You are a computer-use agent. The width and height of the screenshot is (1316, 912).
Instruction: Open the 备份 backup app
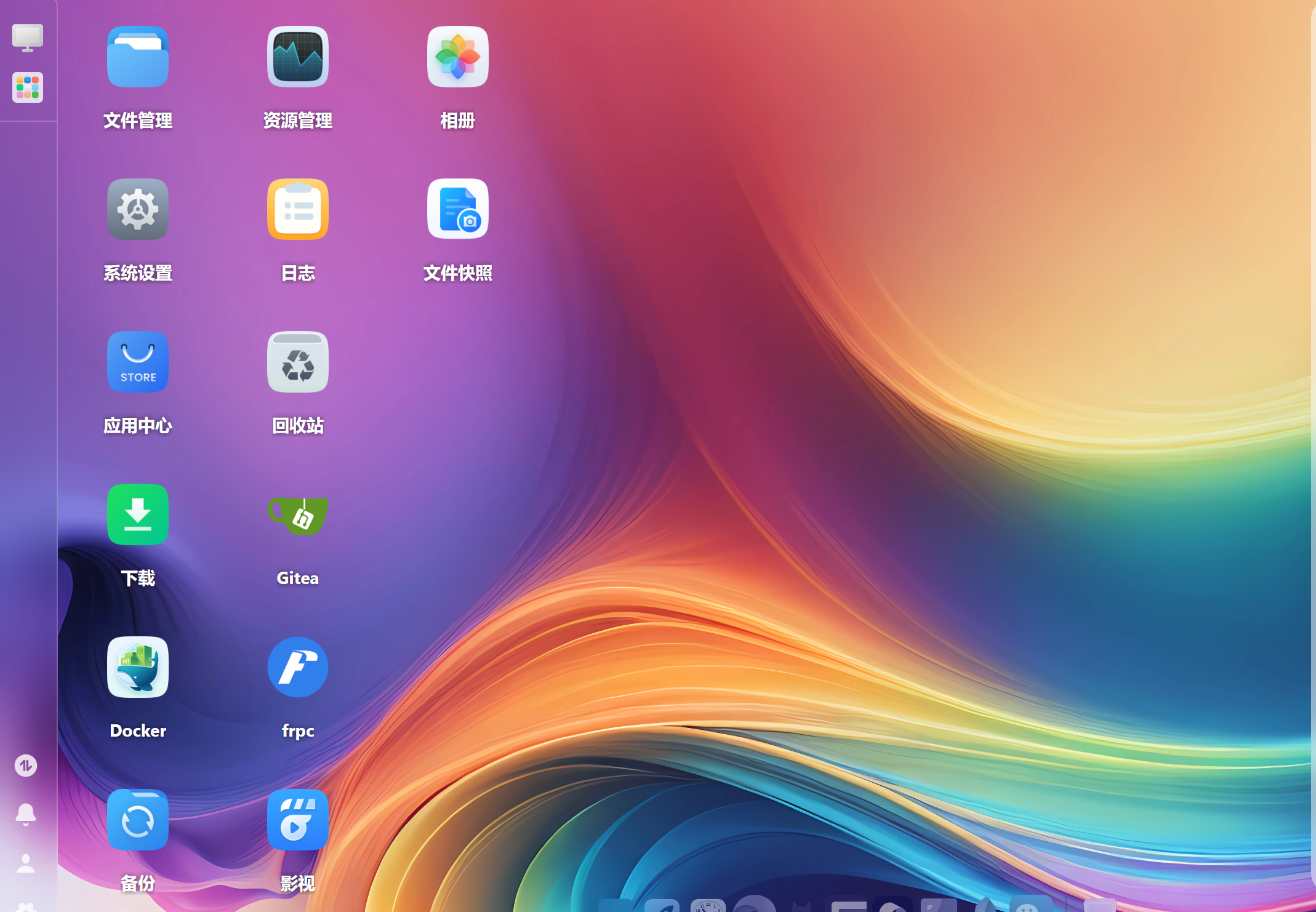pyautogui.click(x=137, y=820)
